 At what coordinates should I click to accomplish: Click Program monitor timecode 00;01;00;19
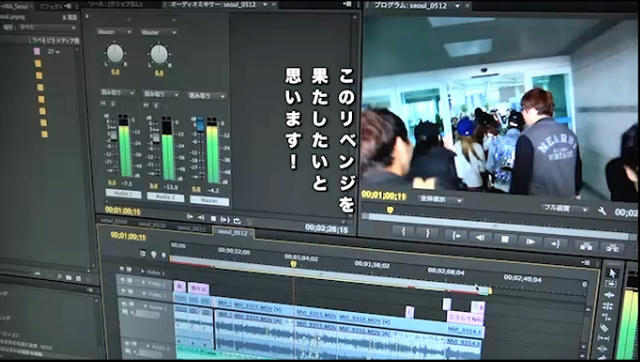(384, 196)
